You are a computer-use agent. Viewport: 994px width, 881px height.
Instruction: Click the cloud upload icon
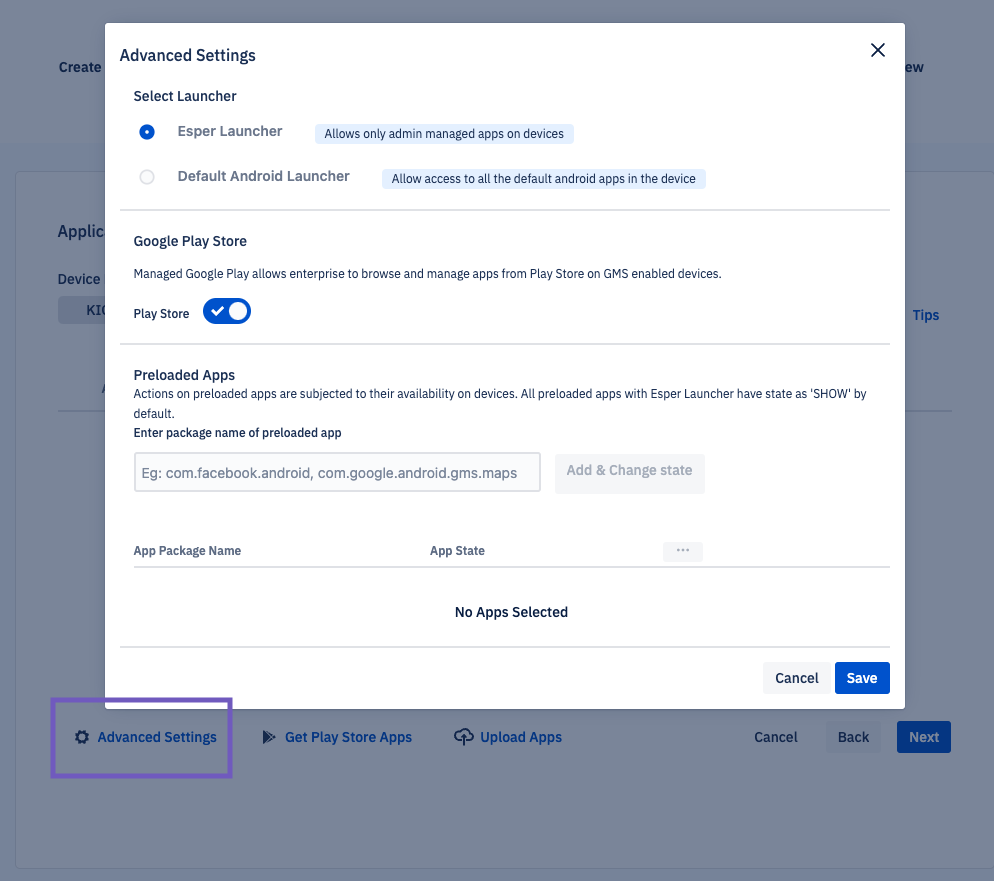click(x=463, y=736)
